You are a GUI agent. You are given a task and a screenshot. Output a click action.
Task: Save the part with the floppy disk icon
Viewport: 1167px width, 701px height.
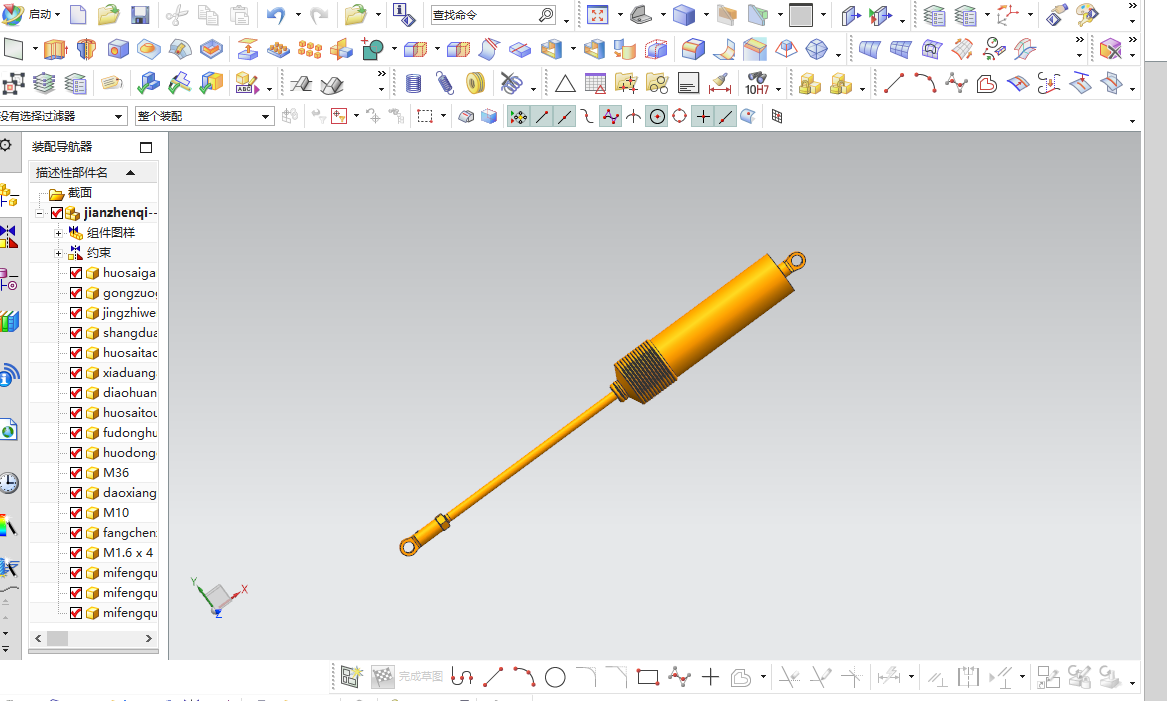click(140, 14)
